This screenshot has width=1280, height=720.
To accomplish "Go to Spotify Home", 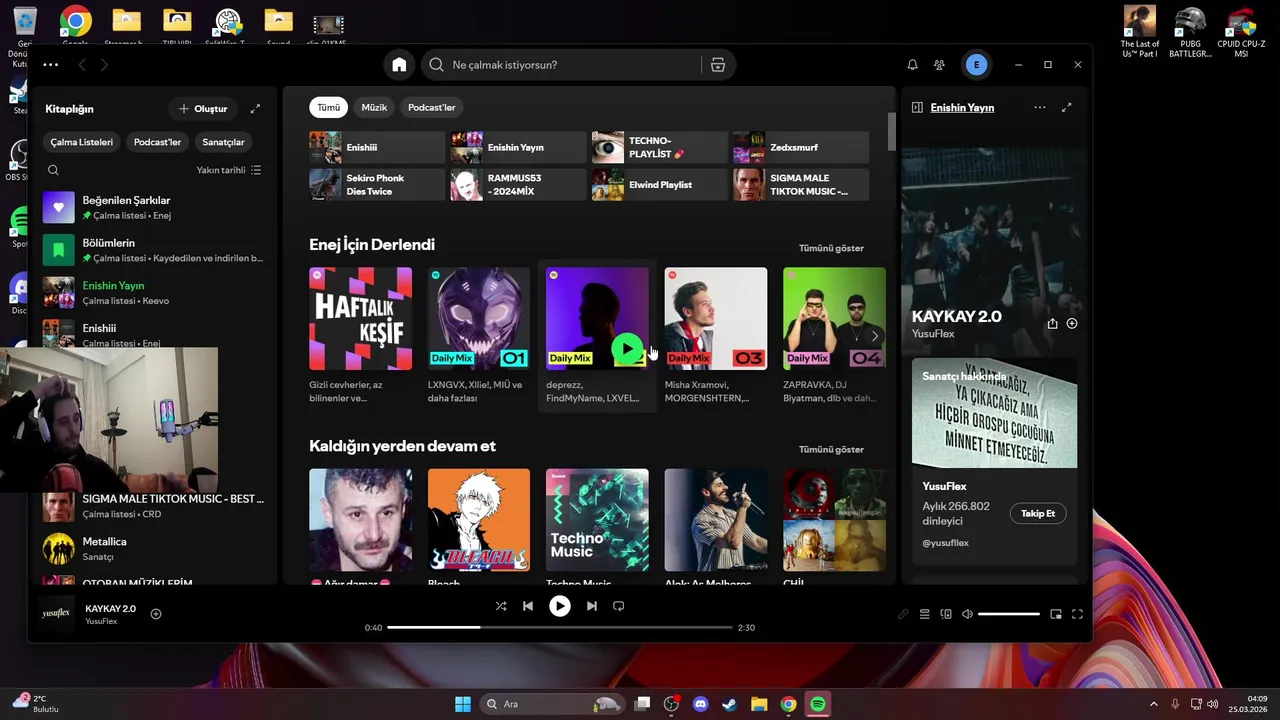I will click(399, 65).
